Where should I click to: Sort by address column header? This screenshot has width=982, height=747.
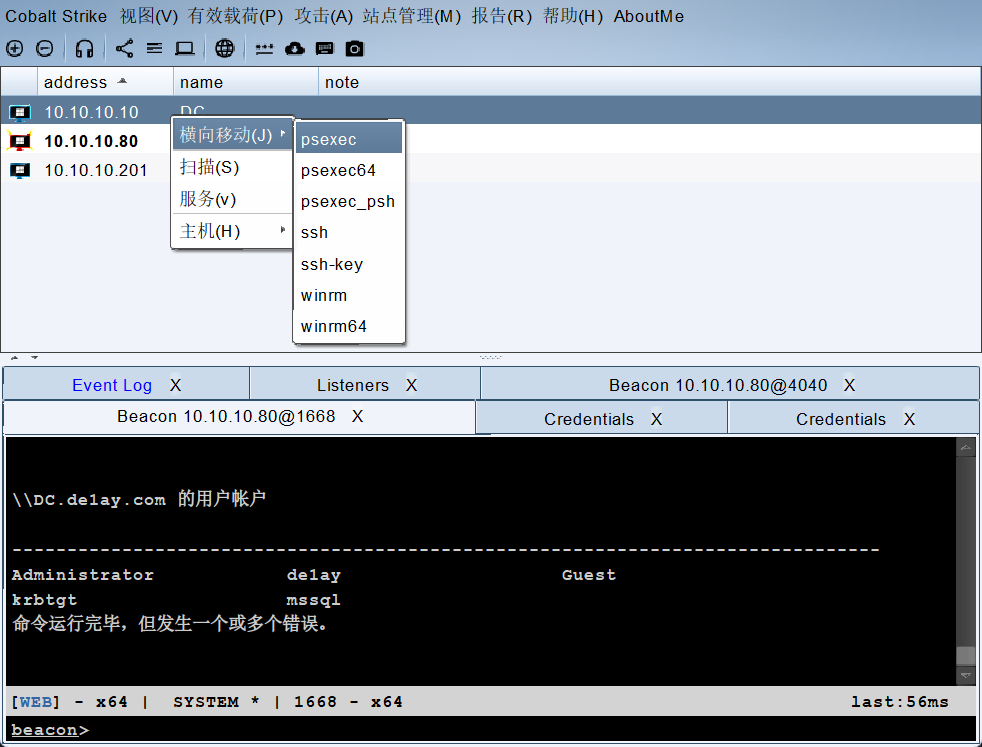(105, 82)
